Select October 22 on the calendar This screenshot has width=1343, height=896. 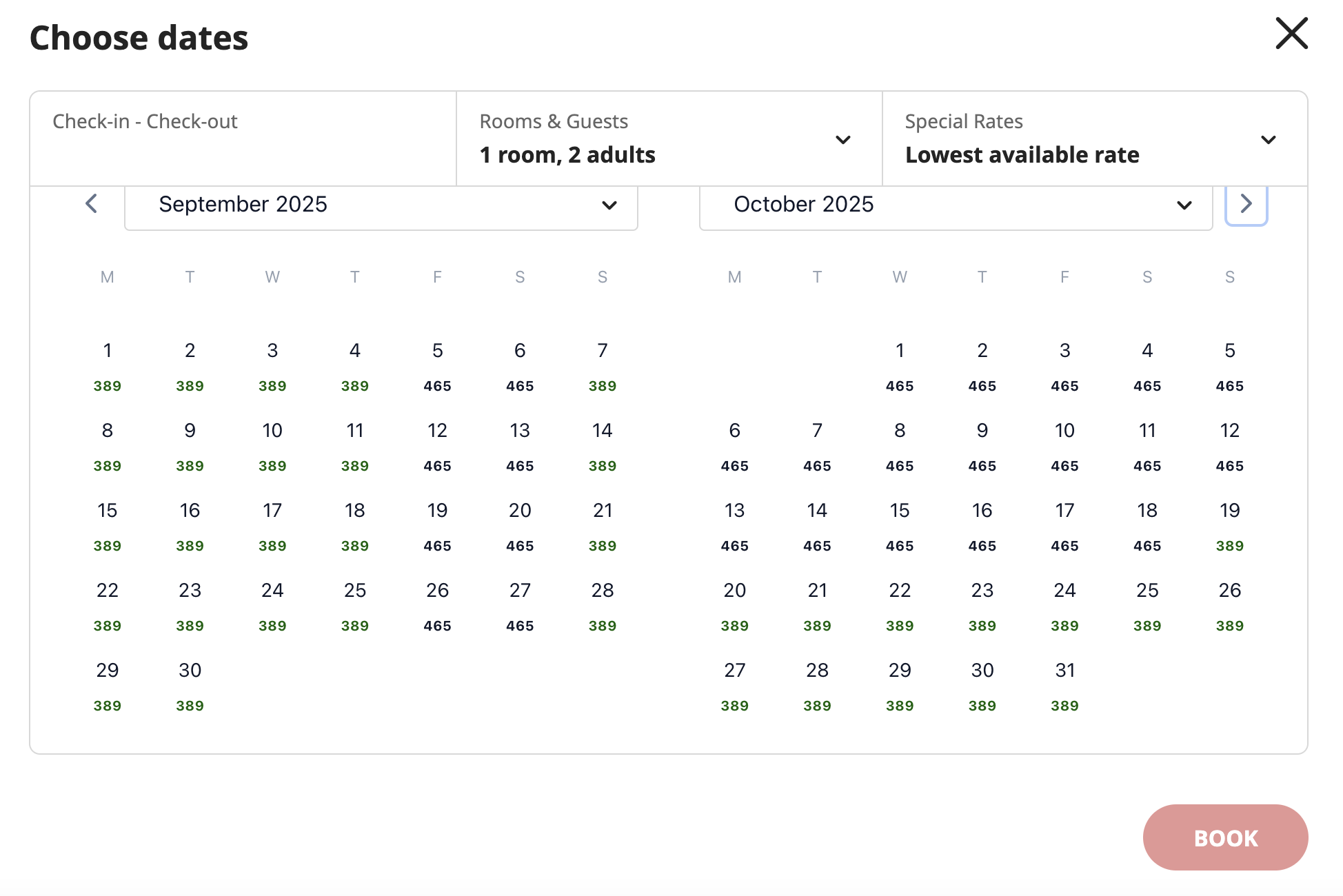900,607
